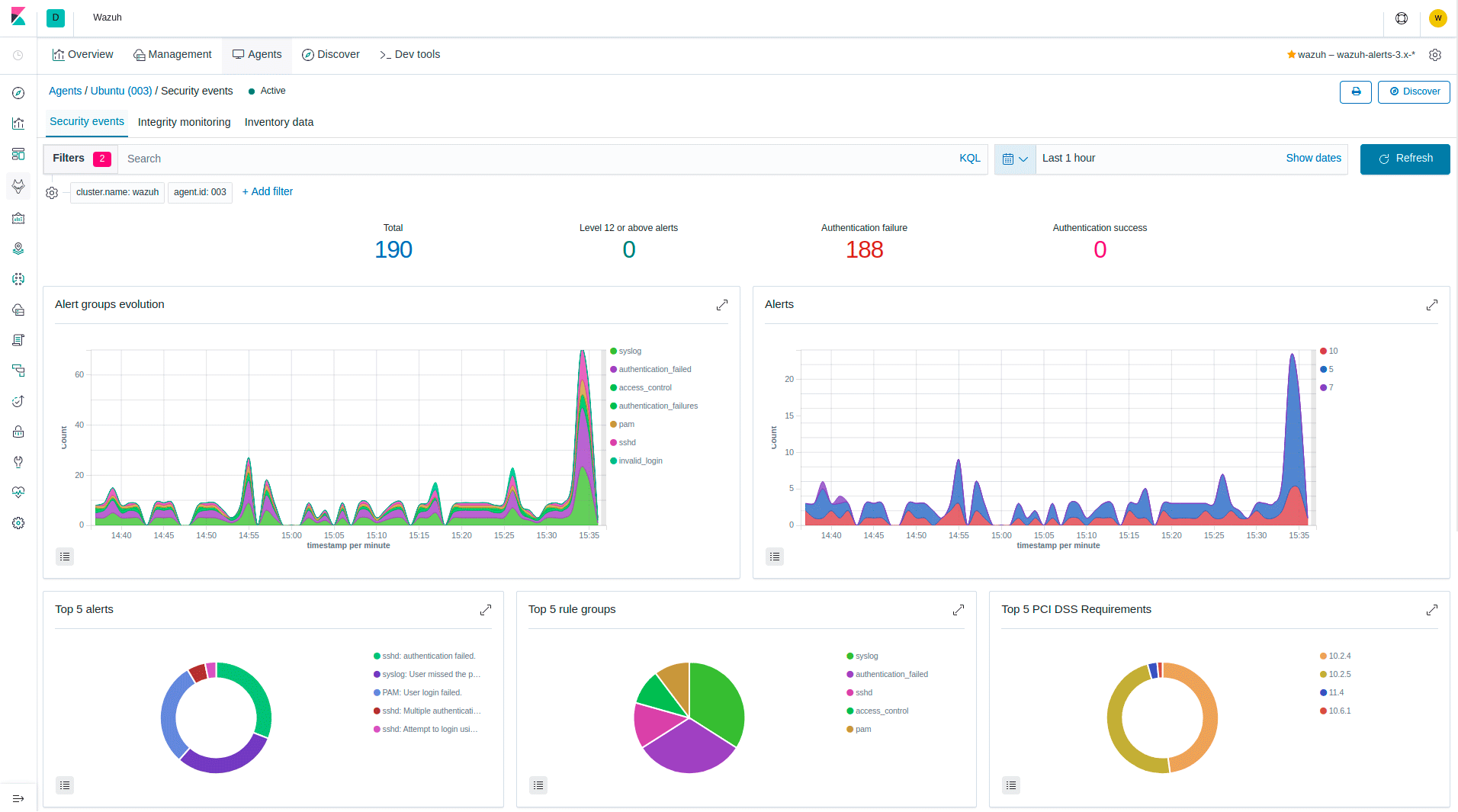Open Infrastructure icon in sidebar

(x=18, y=310)
